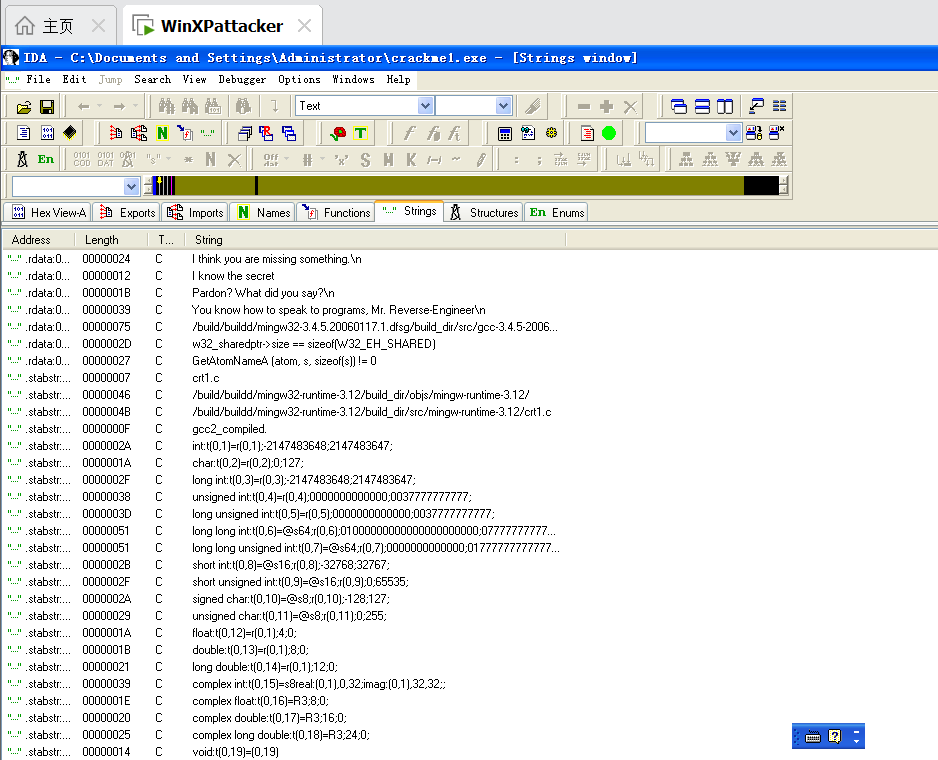The height and width of the screenshot is (760, 938).
Task: Switch to the Structures tab
Action: pyautogui.click(x=483, y=212)
